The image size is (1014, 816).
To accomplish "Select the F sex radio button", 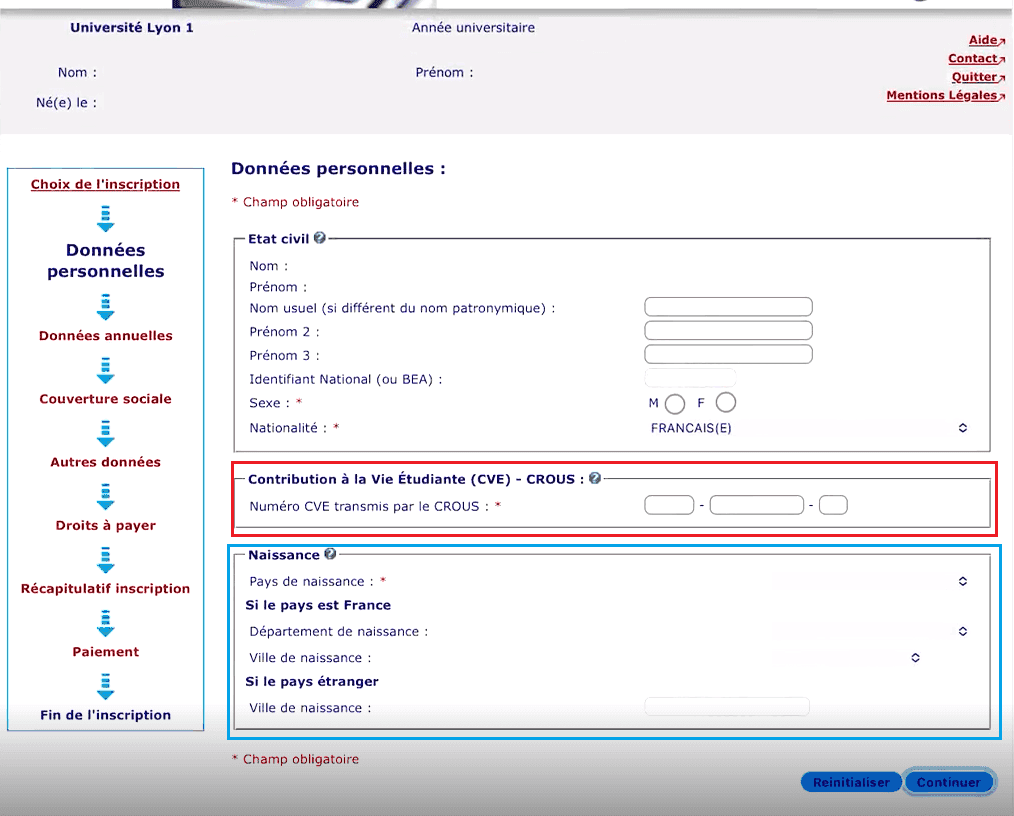I will point(724,402).
